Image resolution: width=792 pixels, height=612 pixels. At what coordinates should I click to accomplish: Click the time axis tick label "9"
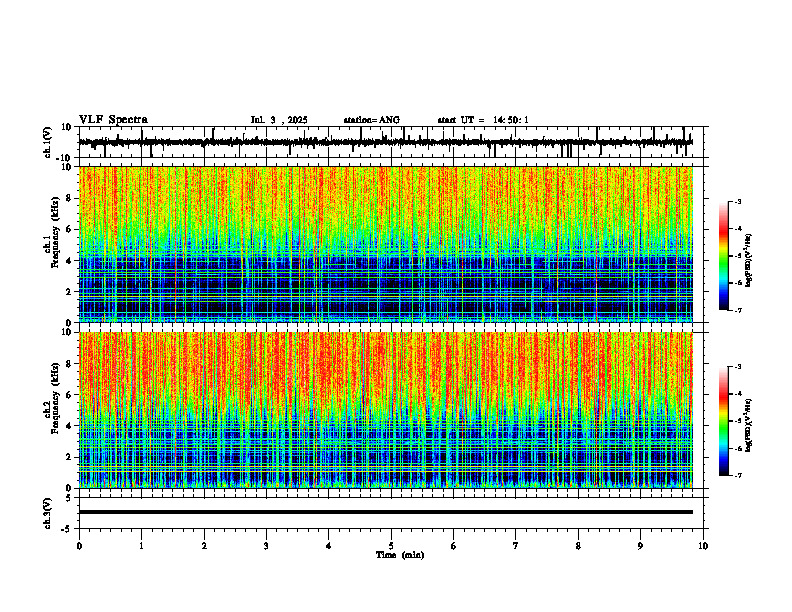click(x=640, y=546)
